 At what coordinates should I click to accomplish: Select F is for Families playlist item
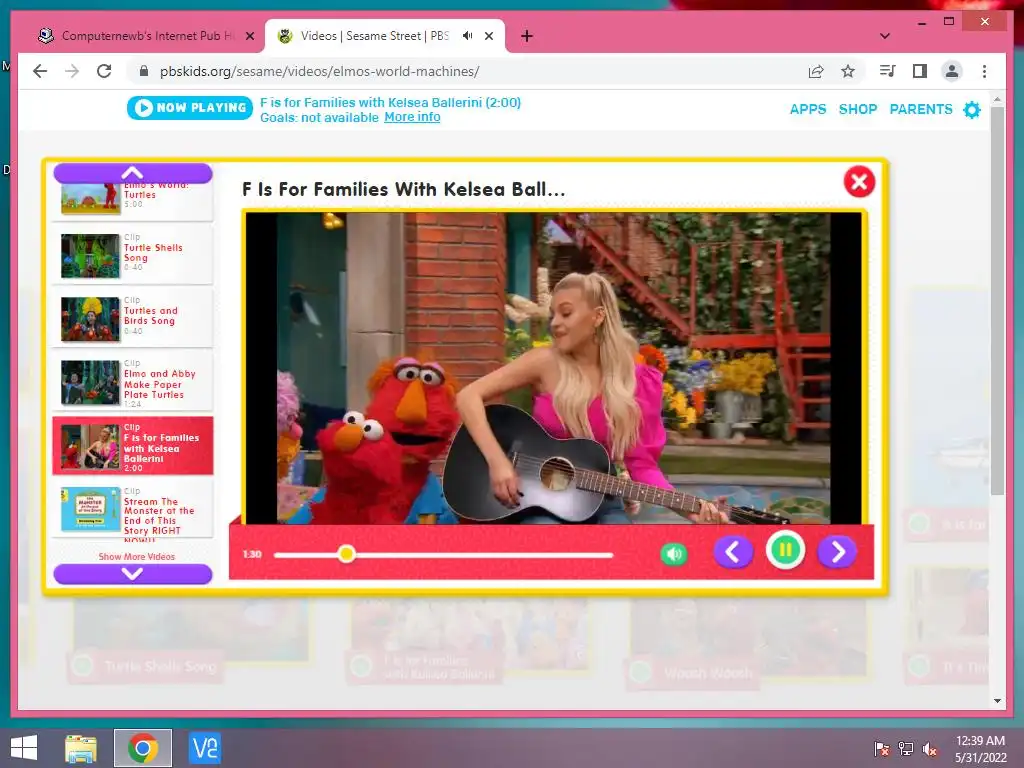coord(133,446)
